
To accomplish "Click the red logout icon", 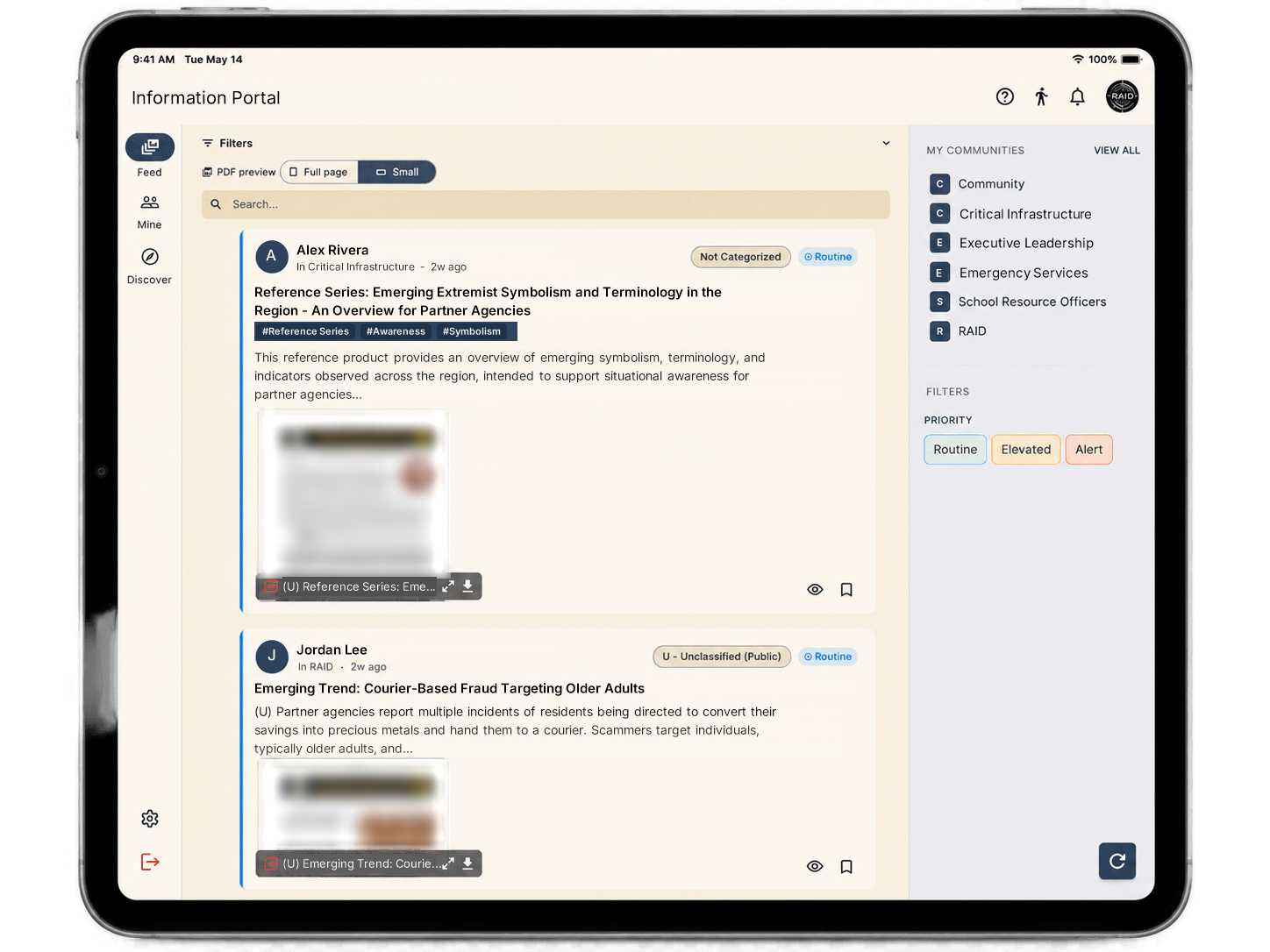I will coord(150,862).
